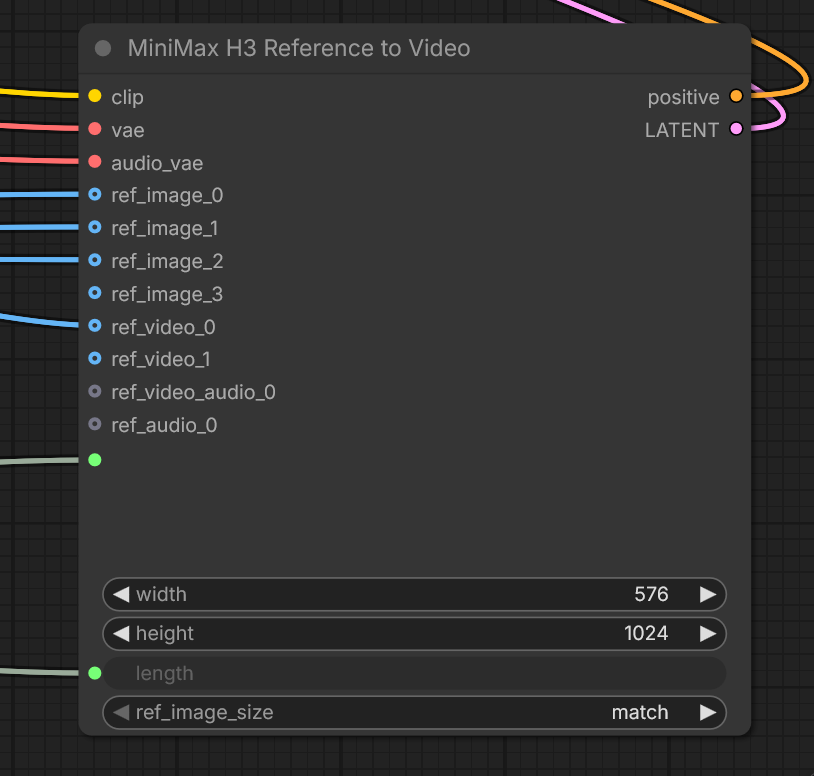This screenshot has height=776, width=814.
Task: Decrease height with the left arrow
Action: (121, 634)
